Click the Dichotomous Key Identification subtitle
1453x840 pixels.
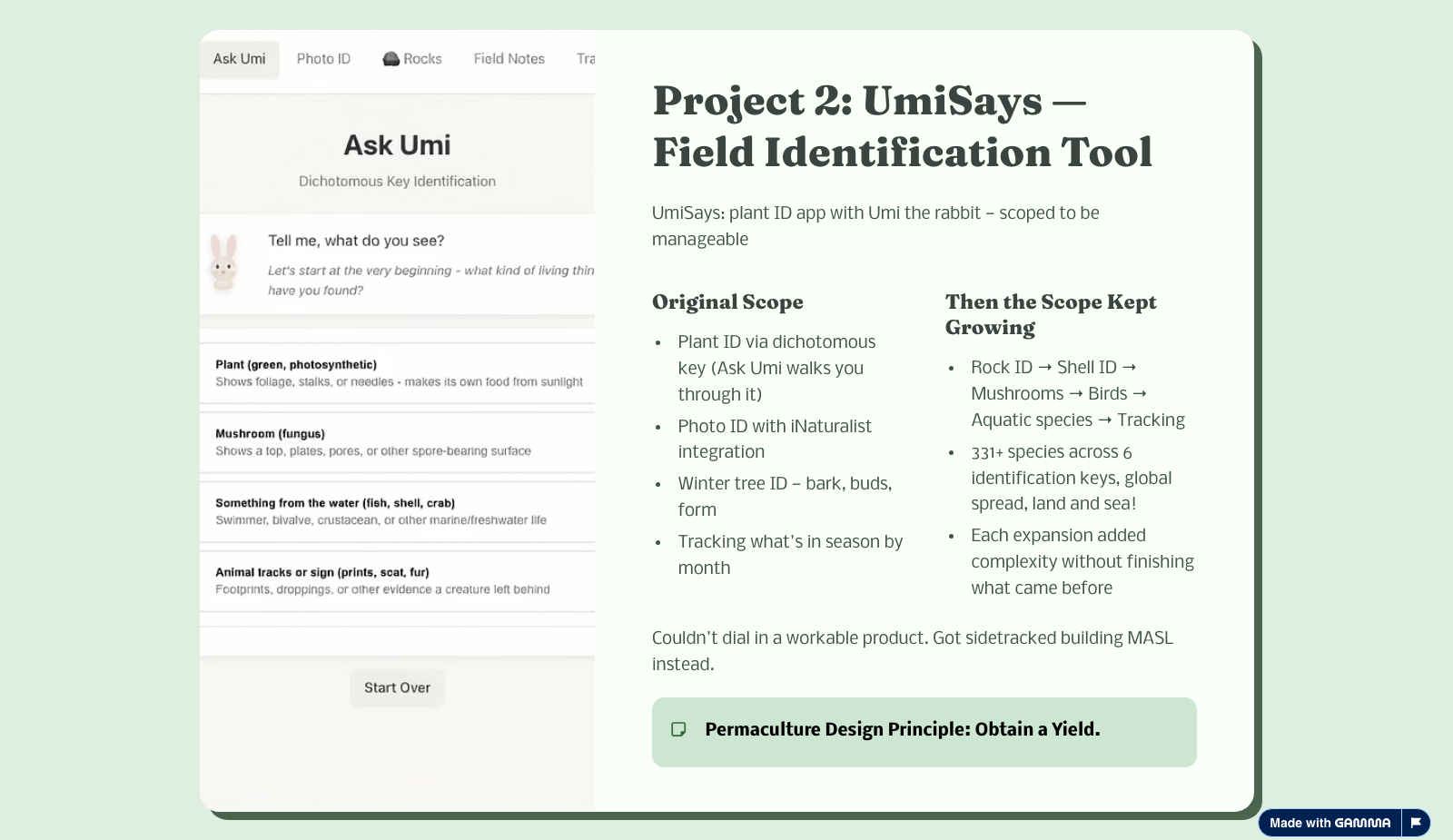397,182
